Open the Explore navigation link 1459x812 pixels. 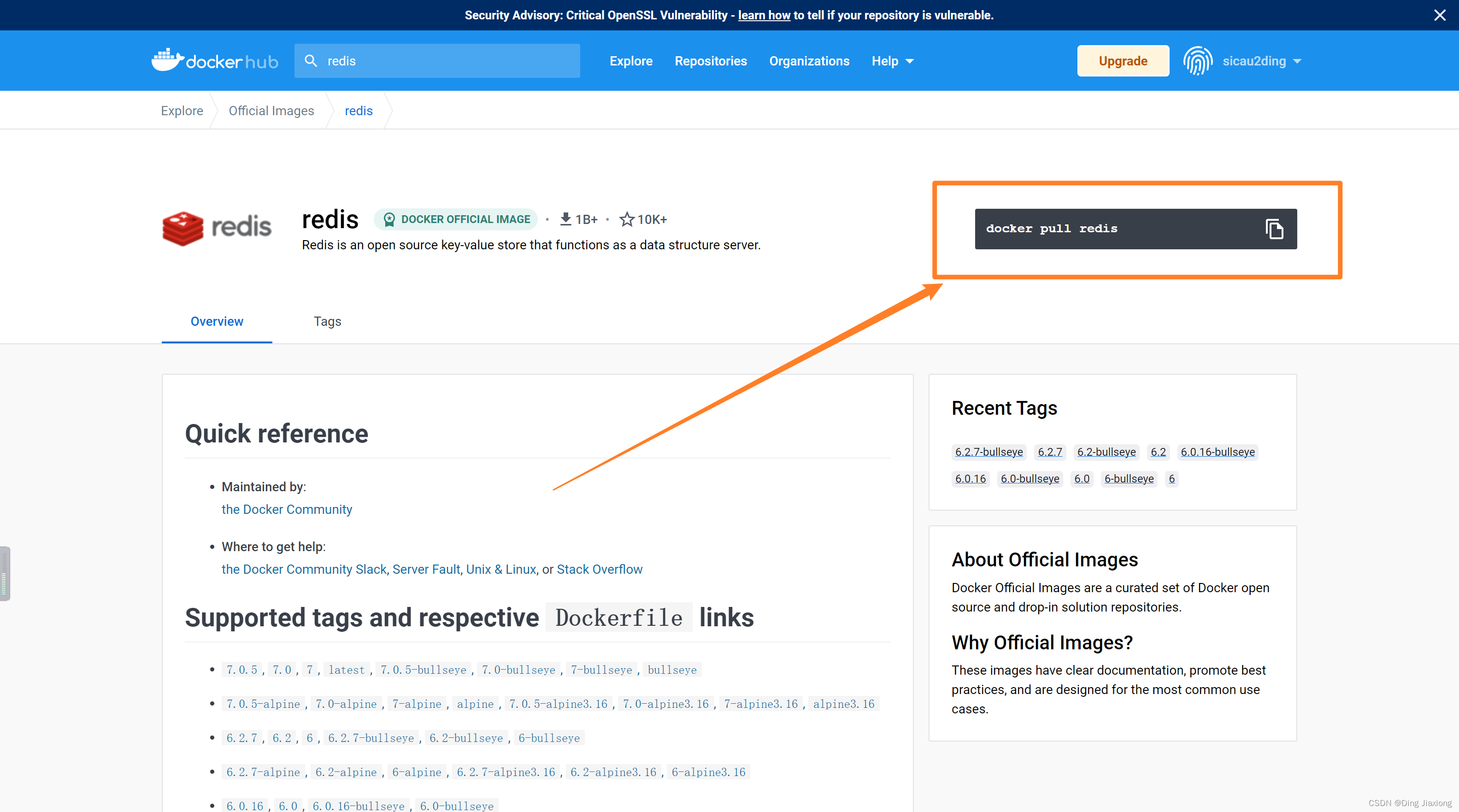[631, 61]
